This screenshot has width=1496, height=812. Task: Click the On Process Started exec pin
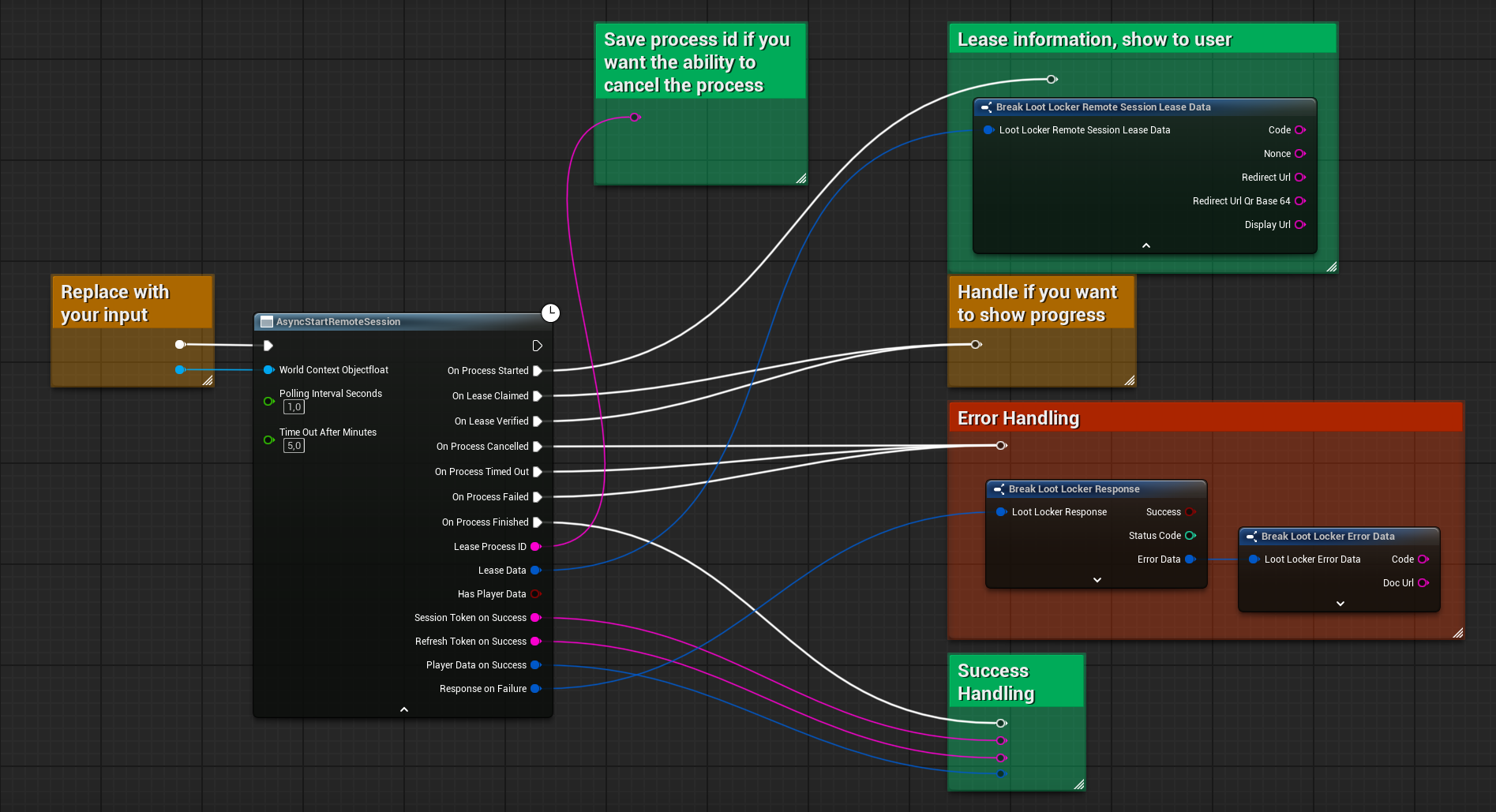[538, 371]
